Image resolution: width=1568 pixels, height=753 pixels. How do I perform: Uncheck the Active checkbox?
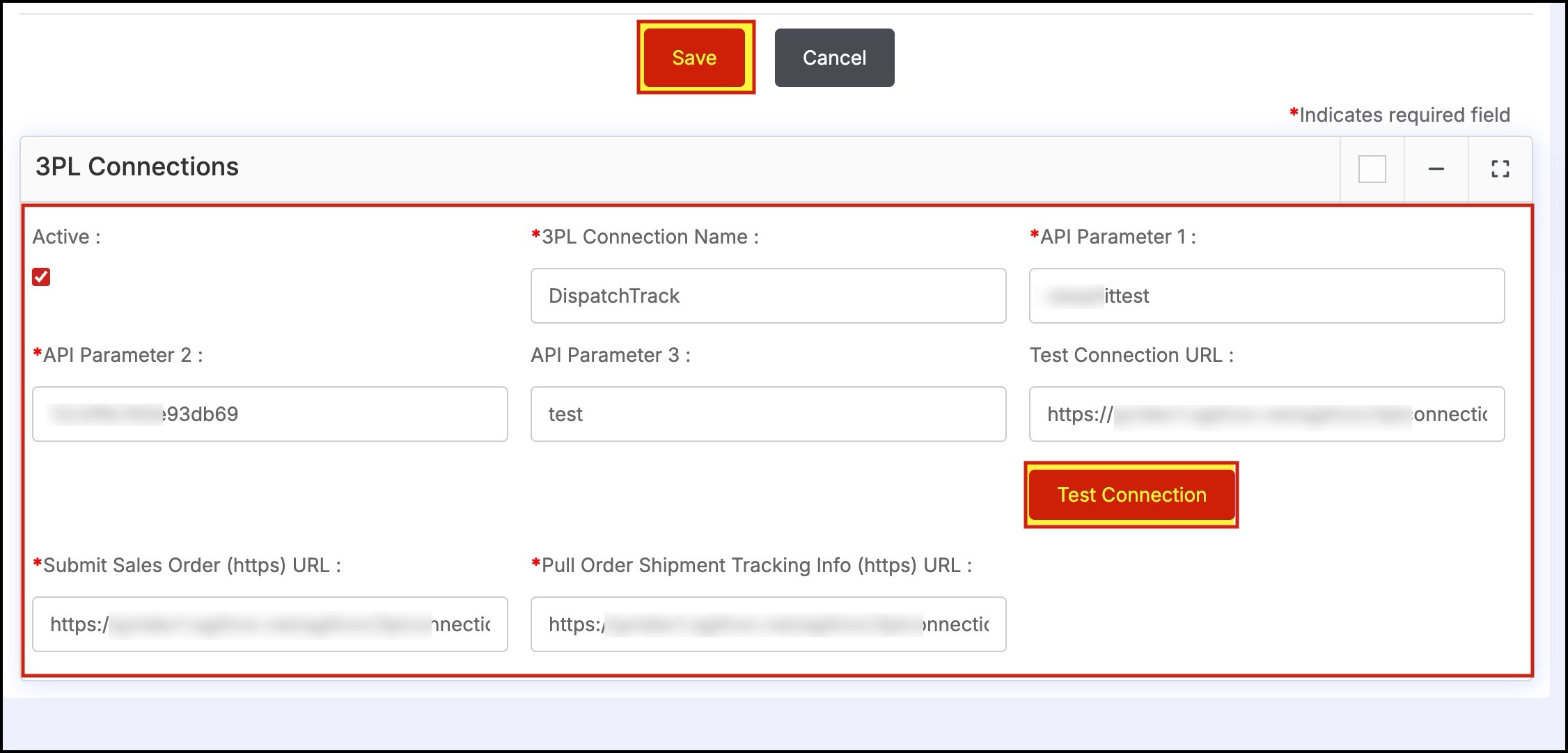pos(41,277)
